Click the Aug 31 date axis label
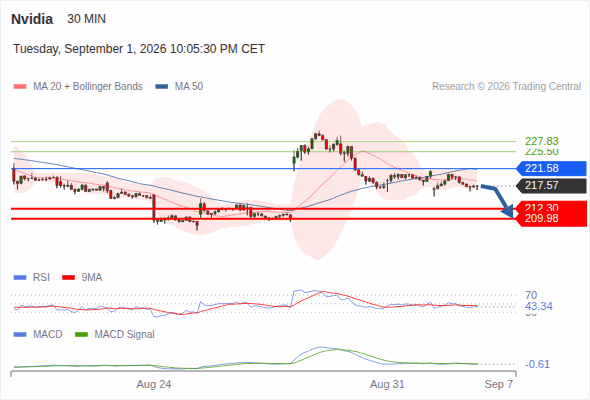590x400 pixels. click(x=387, y=384)
